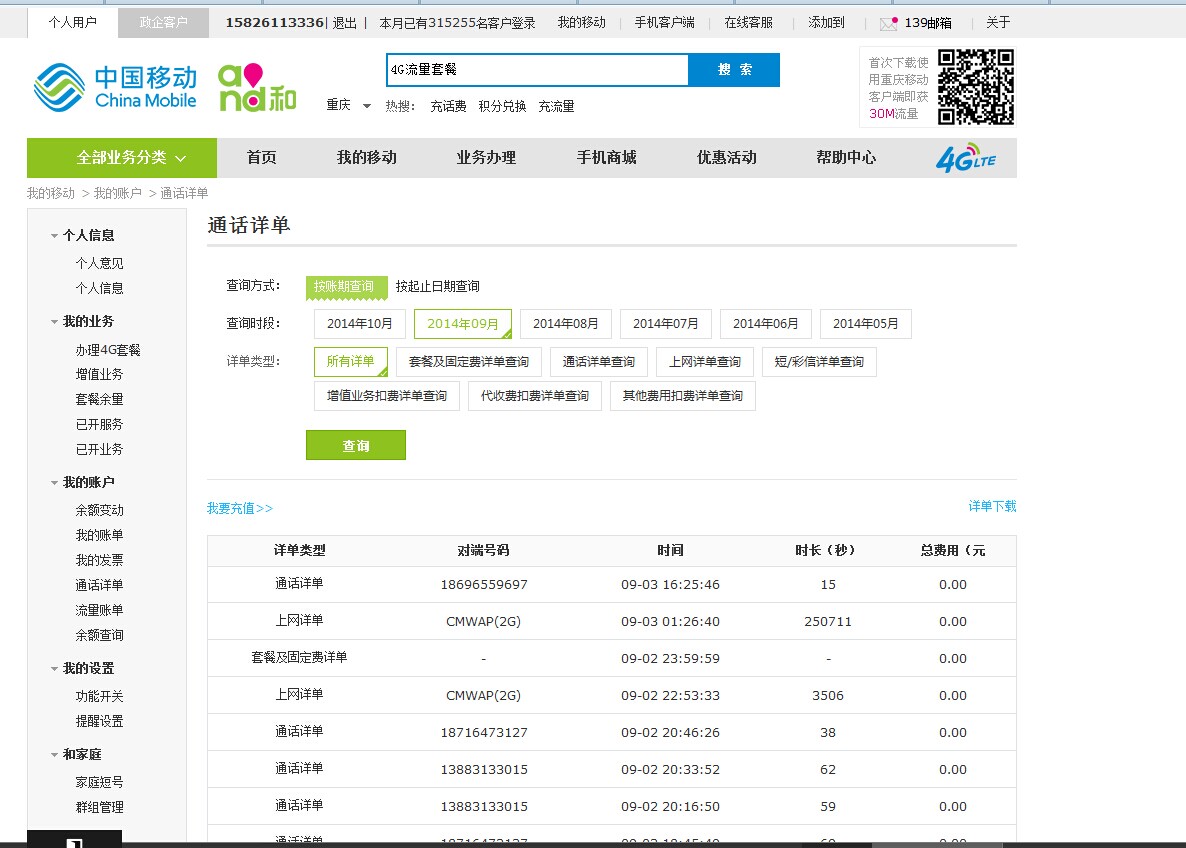Click the search box with 4G流量套餐
Image resolution: width=1186 pixels, height=848 pixels.
[536, 70]
